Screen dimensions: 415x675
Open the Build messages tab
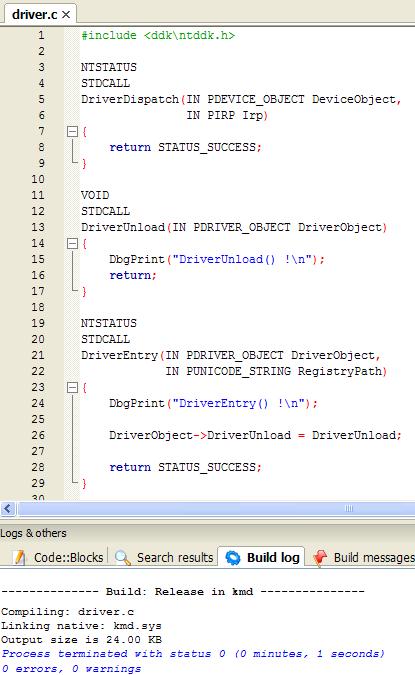(x=364, y=557)
